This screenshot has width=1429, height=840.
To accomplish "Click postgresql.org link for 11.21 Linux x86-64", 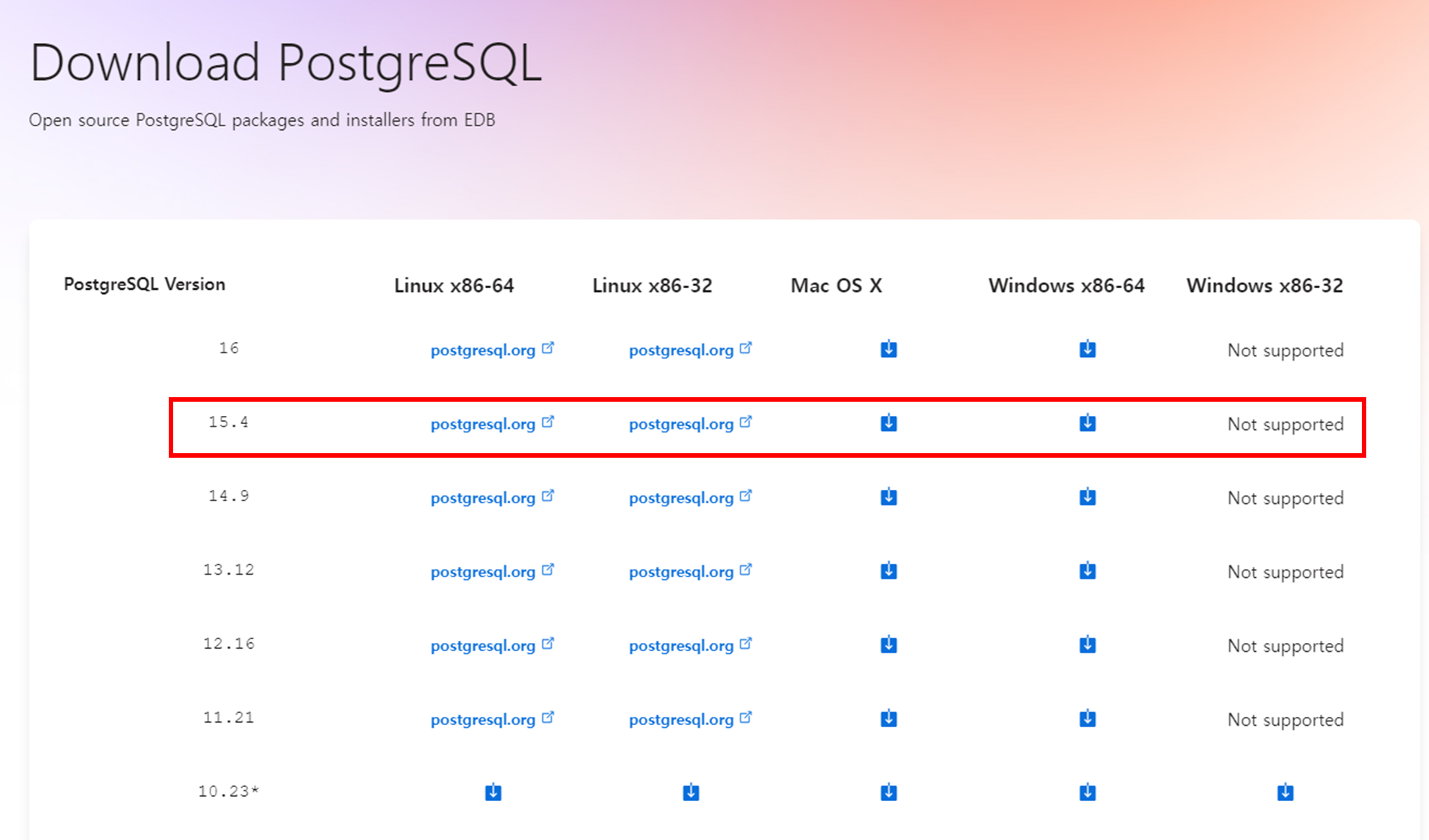I will 492,719.
